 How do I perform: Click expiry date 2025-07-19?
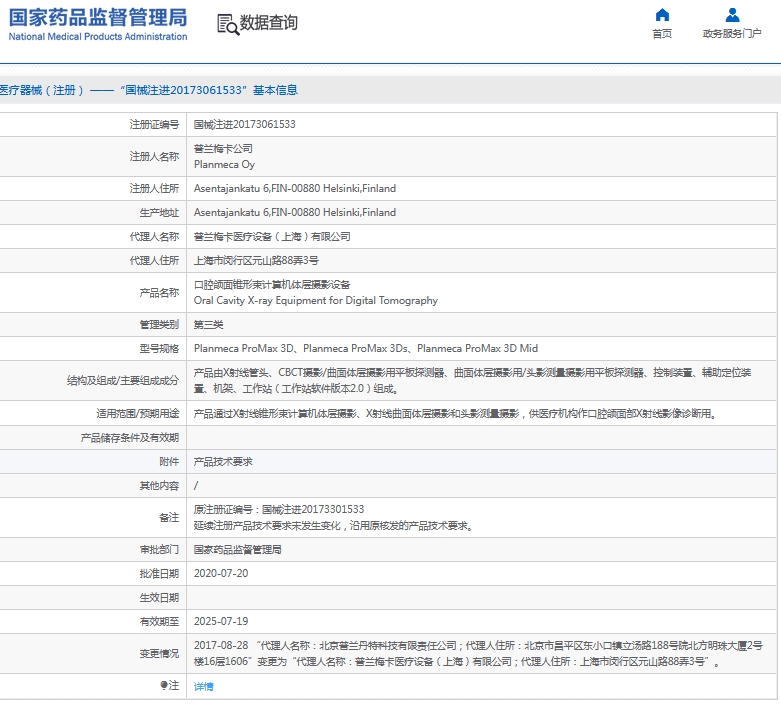(x=221, y=621)
